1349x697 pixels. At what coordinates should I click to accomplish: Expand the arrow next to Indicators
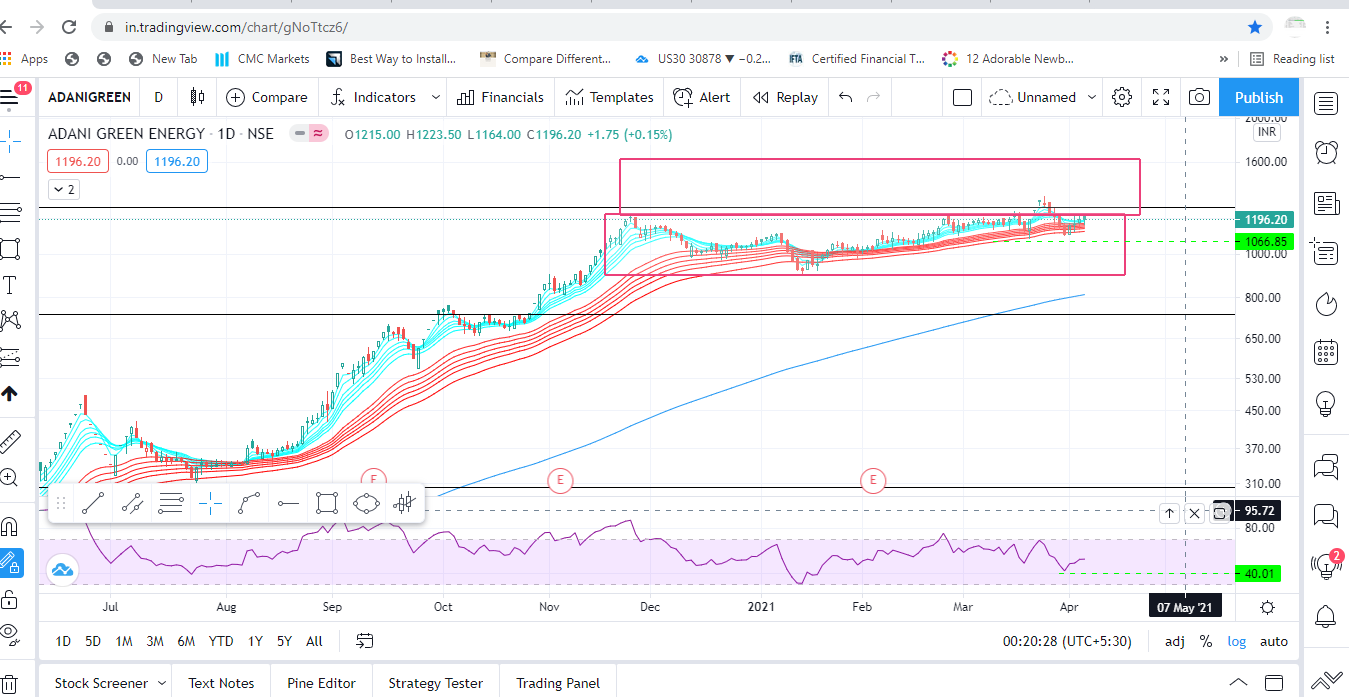pos(435,97)
